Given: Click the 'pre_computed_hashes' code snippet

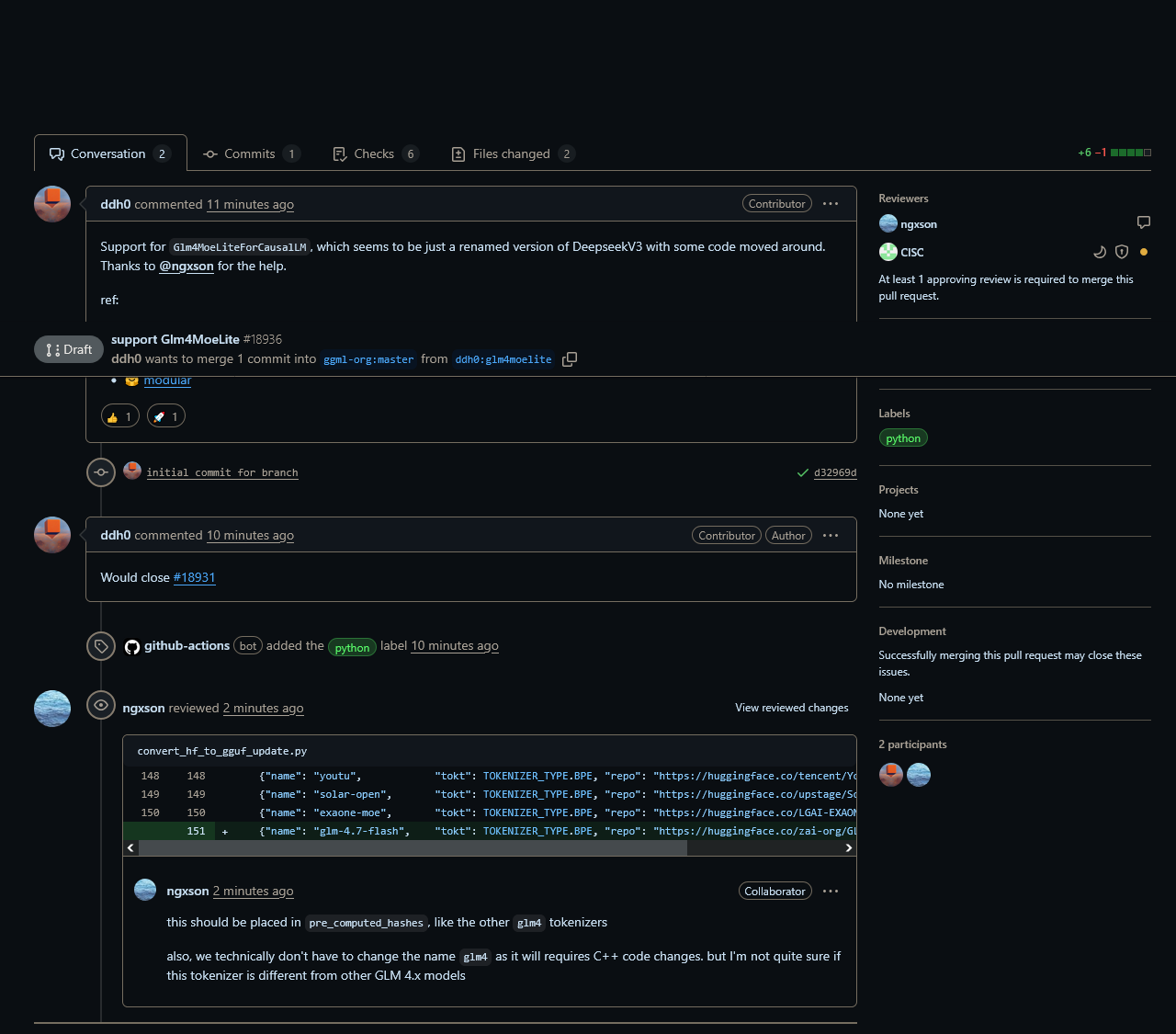Looking at the screenshot, I should [x=367, y=923].
